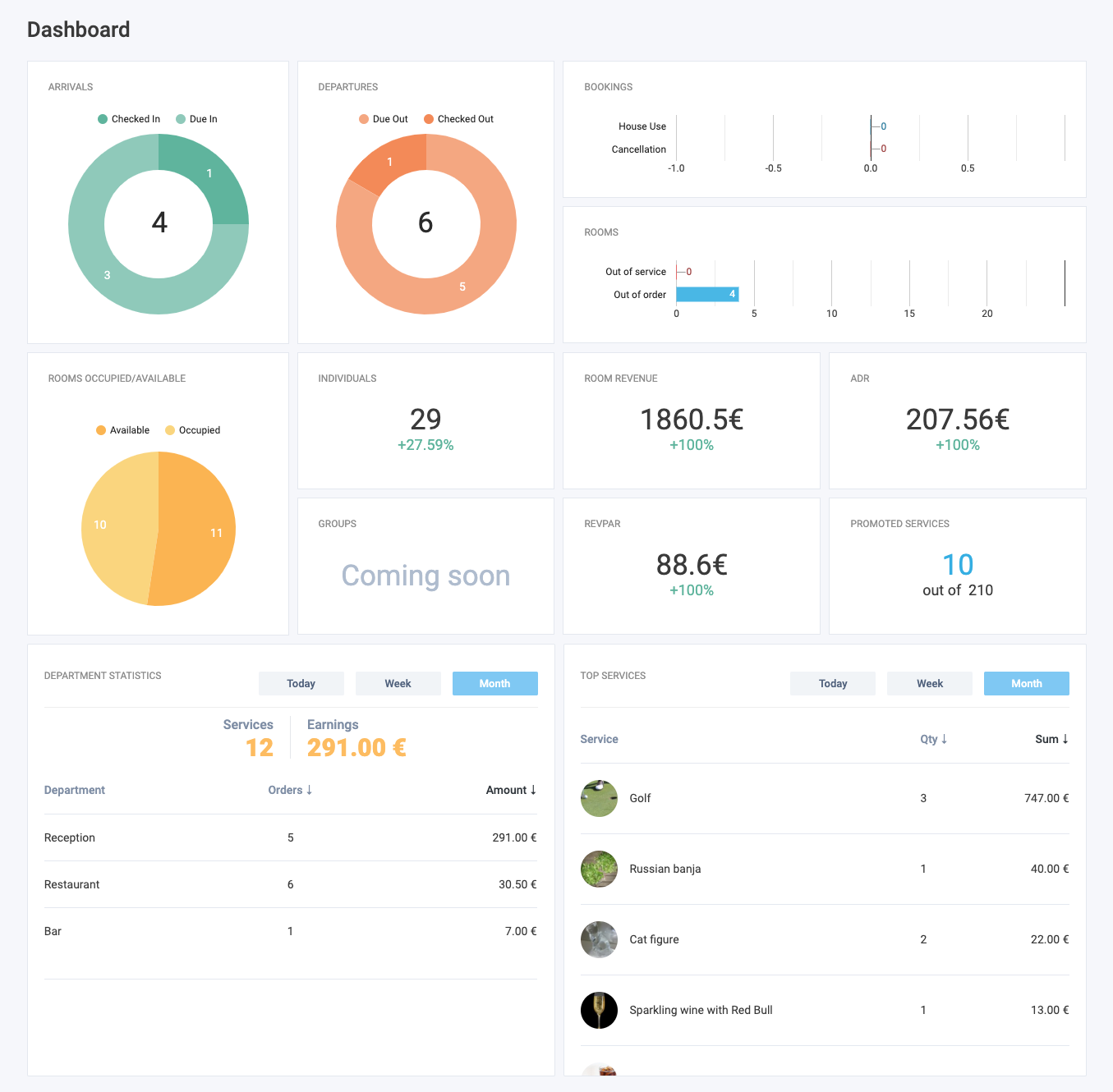
Task: Click the +27.59% individuals change
Action: (425, 445)
